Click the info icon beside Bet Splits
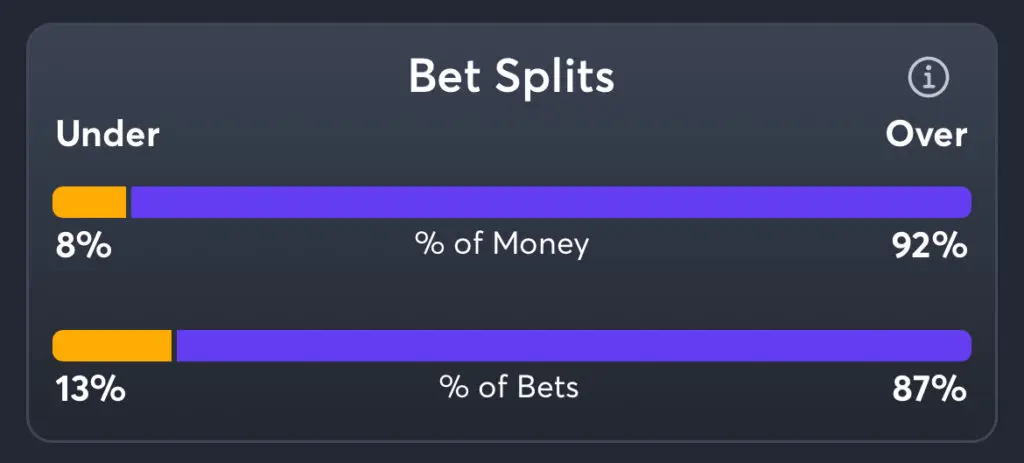Image resolution: width=1024 pixels, height=463 pixels. point(927,78)
